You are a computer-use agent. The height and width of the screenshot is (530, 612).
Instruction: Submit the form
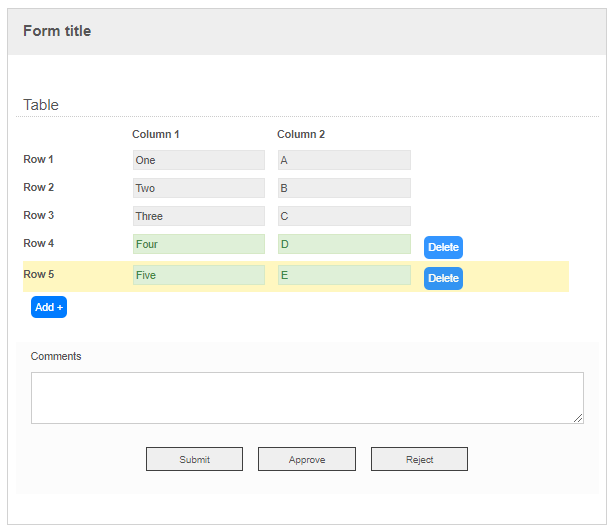194,459
